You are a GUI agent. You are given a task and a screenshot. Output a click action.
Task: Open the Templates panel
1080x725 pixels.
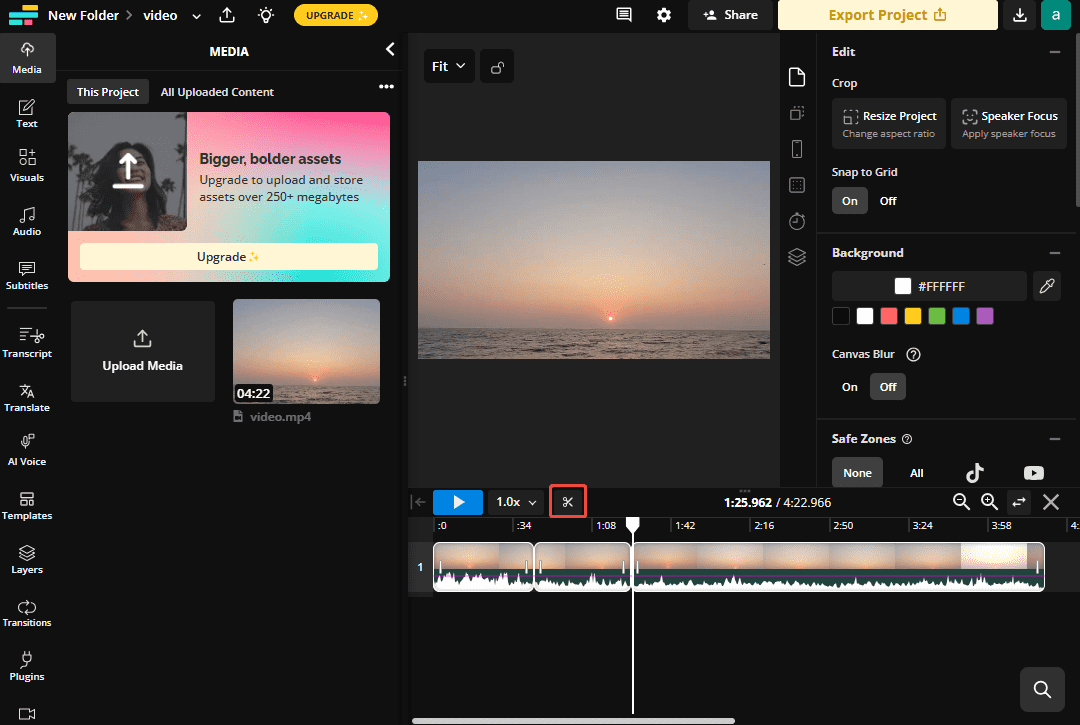tap(27, 505)
